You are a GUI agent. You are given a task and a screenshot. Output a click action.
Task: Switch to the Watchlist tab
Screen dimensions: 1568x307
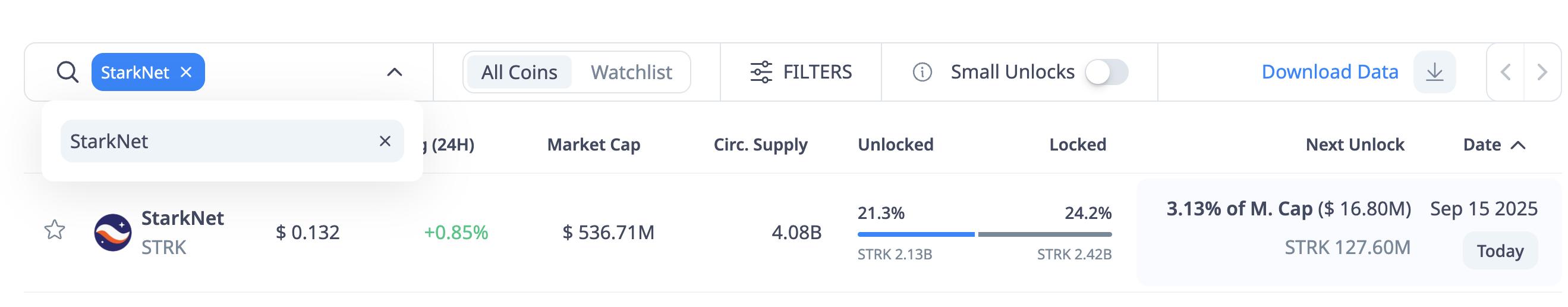pos(631,73)
